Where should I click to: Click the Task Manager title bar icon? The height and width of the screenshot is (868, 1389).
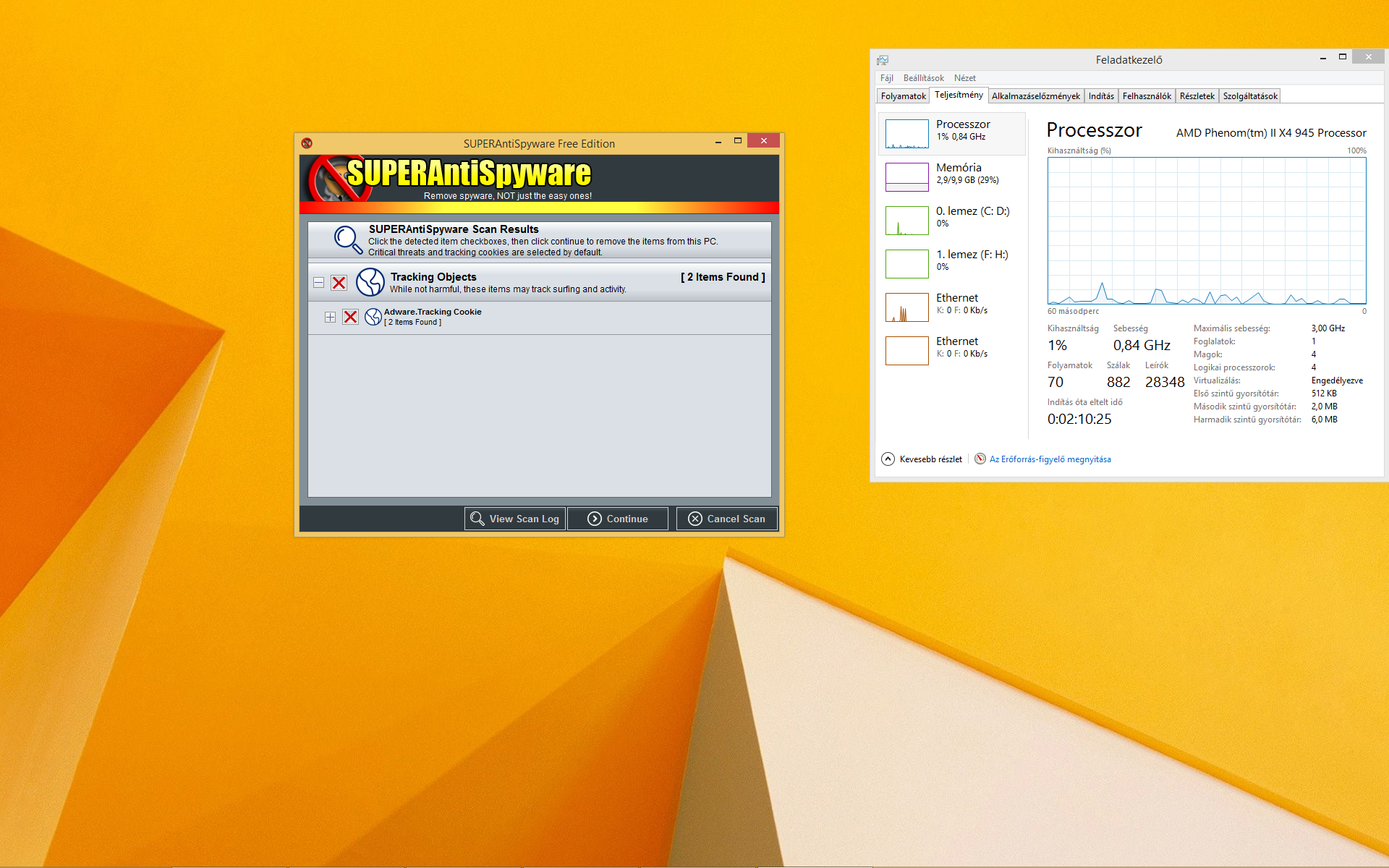883,60
